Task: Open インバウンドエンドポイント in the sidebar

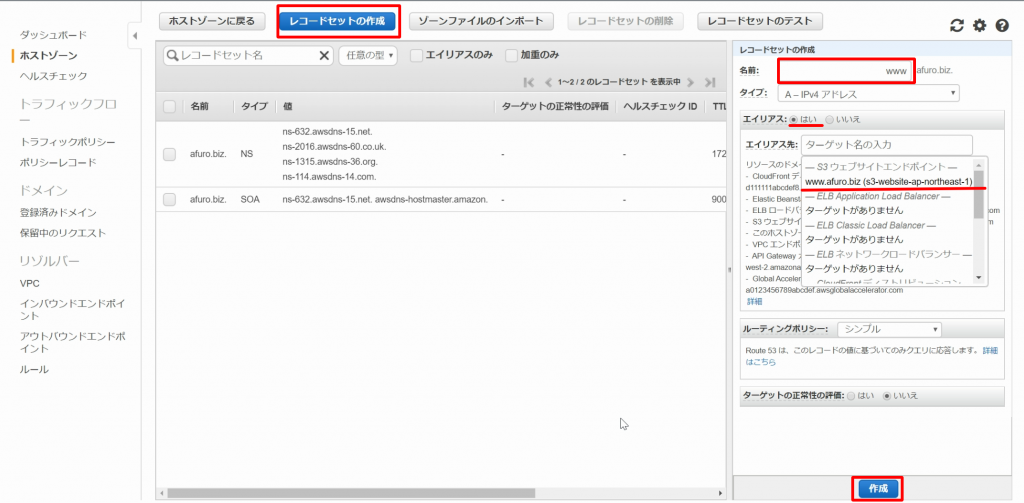Action: [72, 310]
